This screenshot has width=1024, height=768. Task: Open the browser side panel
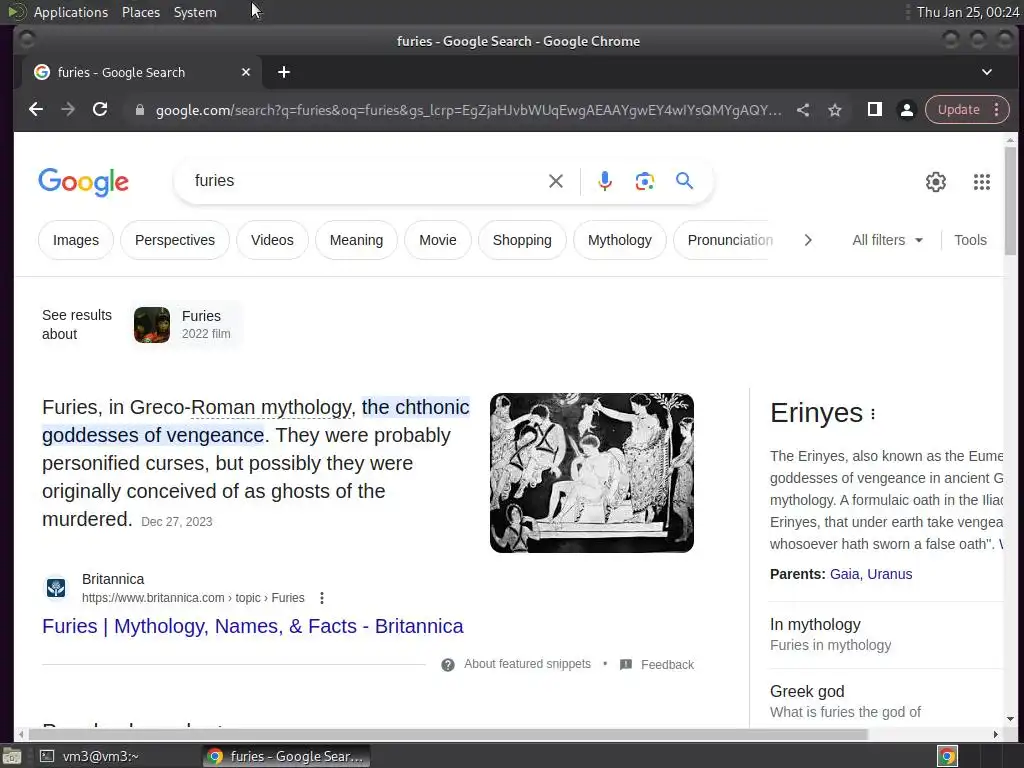click(x=874, y=110)
